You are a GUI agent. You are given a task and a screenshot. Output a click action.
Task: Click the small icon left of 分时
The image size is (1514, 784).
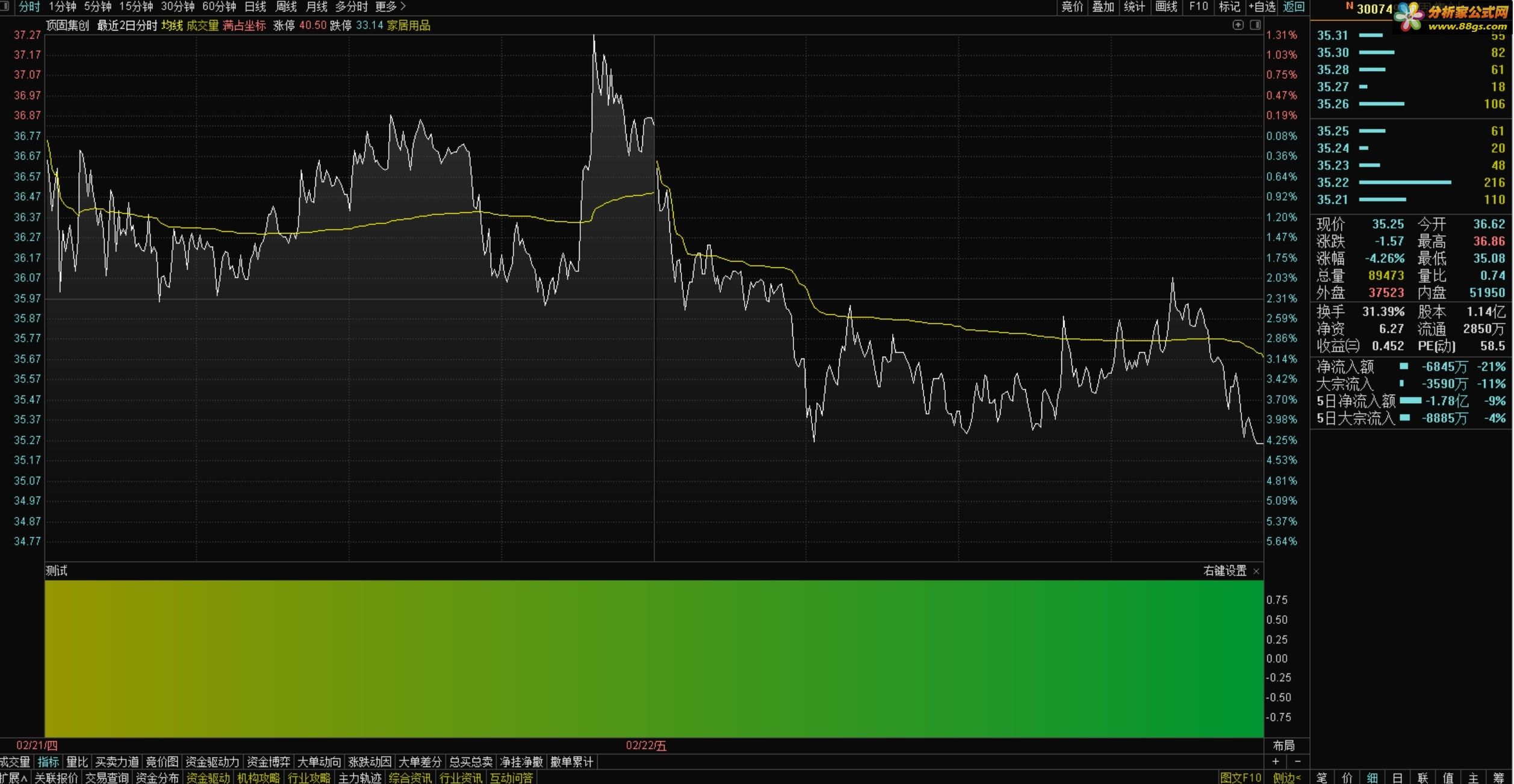tap(5, 7)
